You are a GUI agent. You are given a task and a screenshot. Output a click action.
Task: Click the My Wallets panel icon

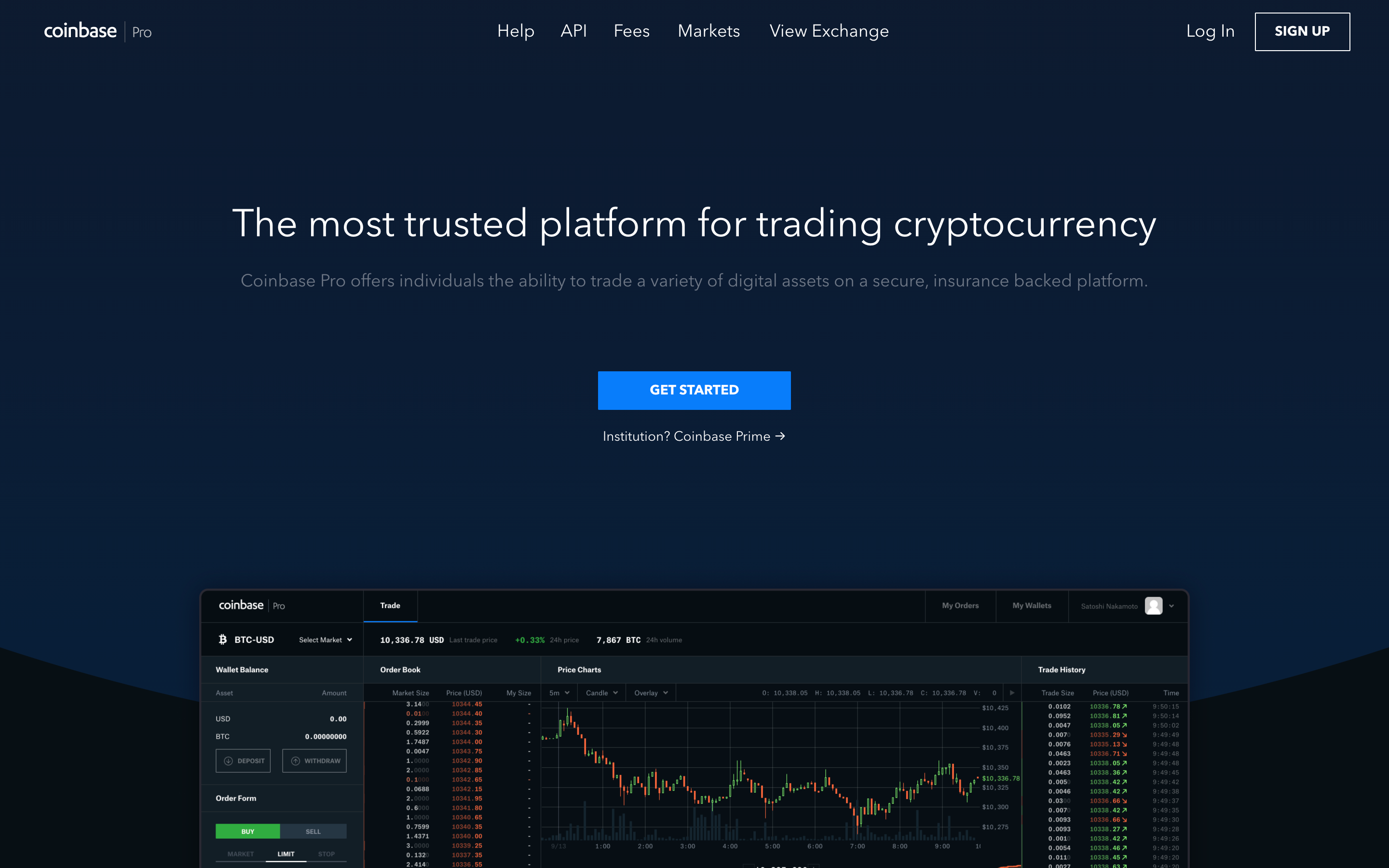click(1031, 605)
